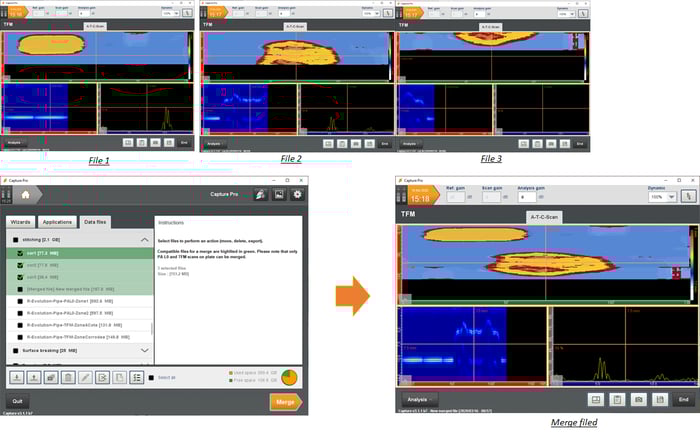Viewport: 700px width, 434px height.
Task: Toggle the stitching folder checkbox
Action: click(16, 240)
